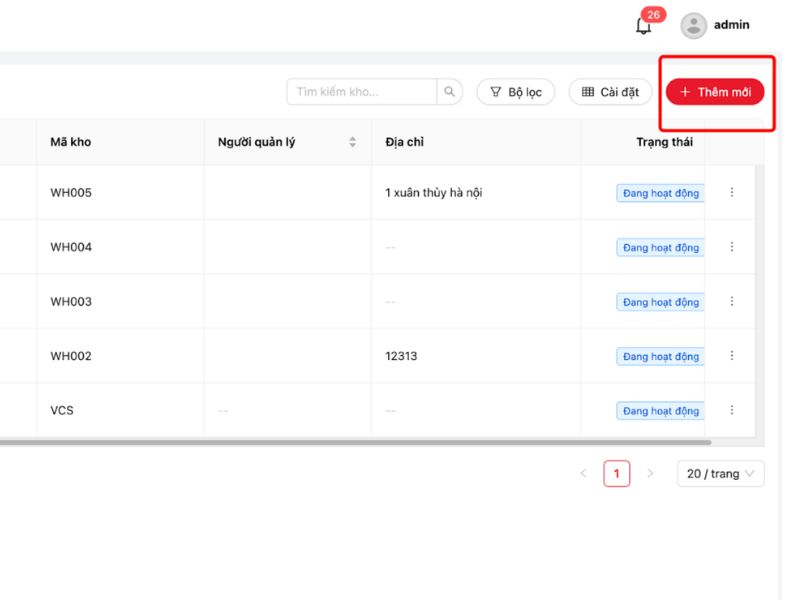800x600 pixels.
Task: Open three-dot menu for WH003 row
Action: 732,302
